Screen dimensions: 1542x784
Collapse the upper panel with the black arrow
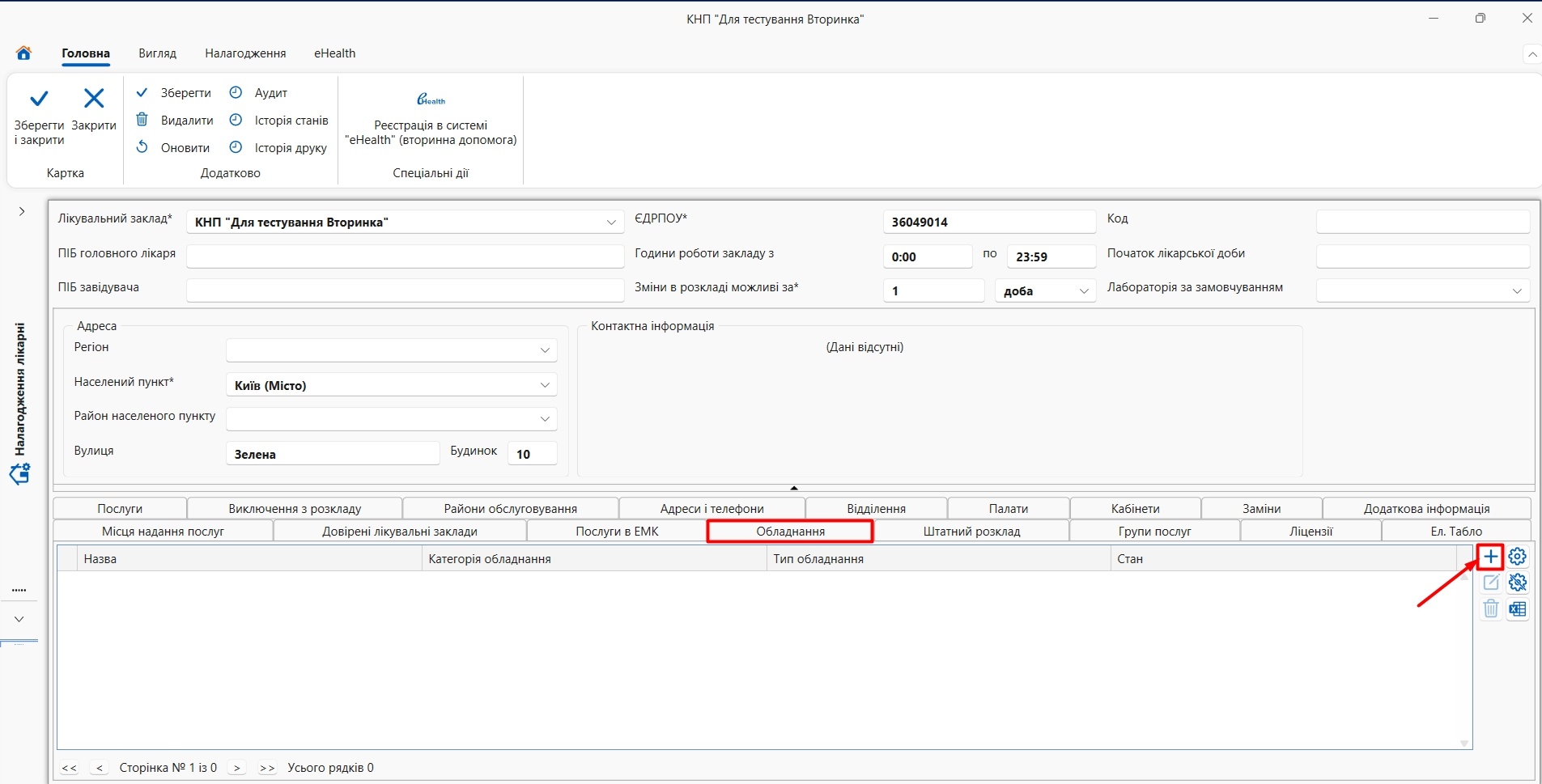point(794,488)
